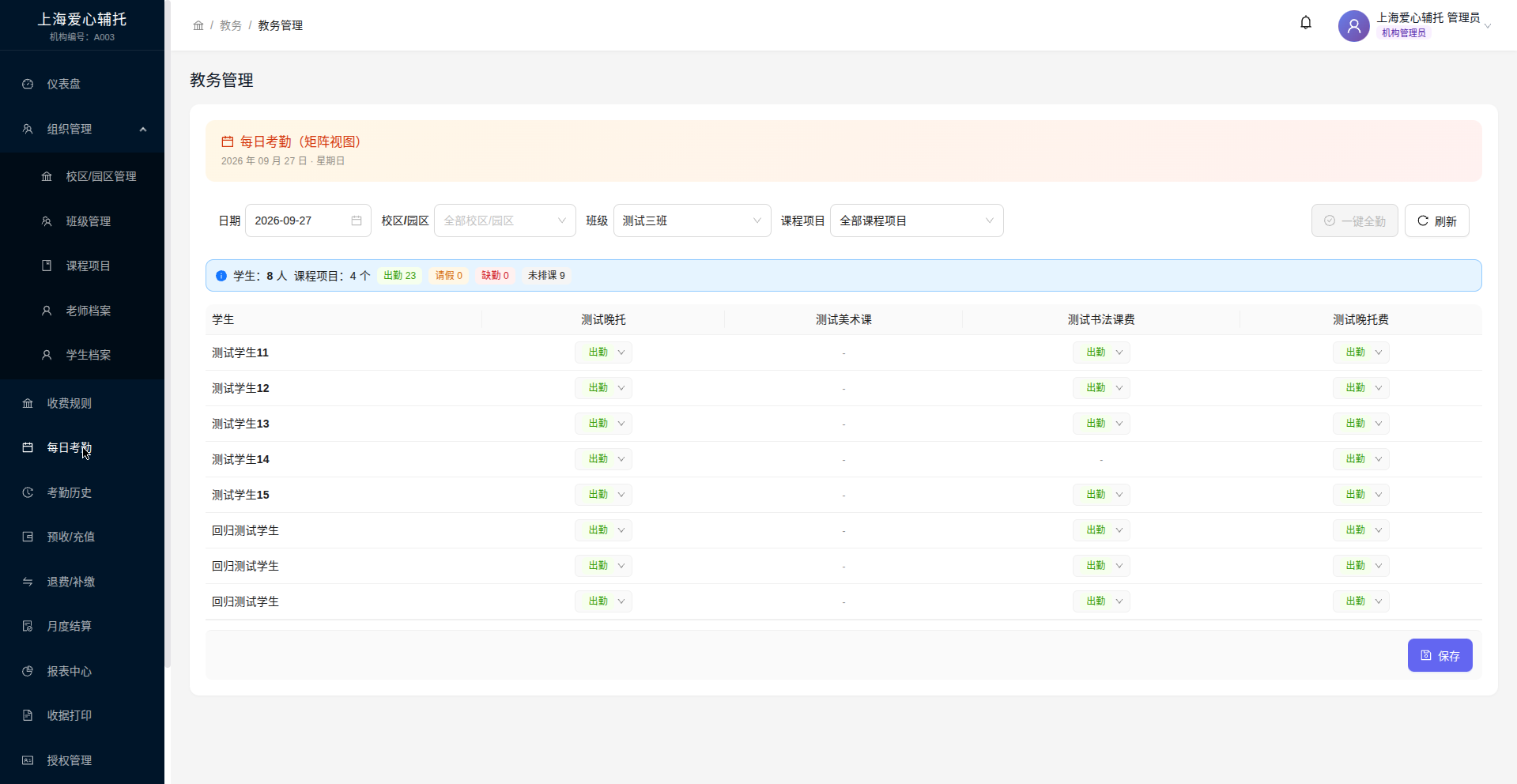Expand the user account menu chevron

tap(1488, 26)
